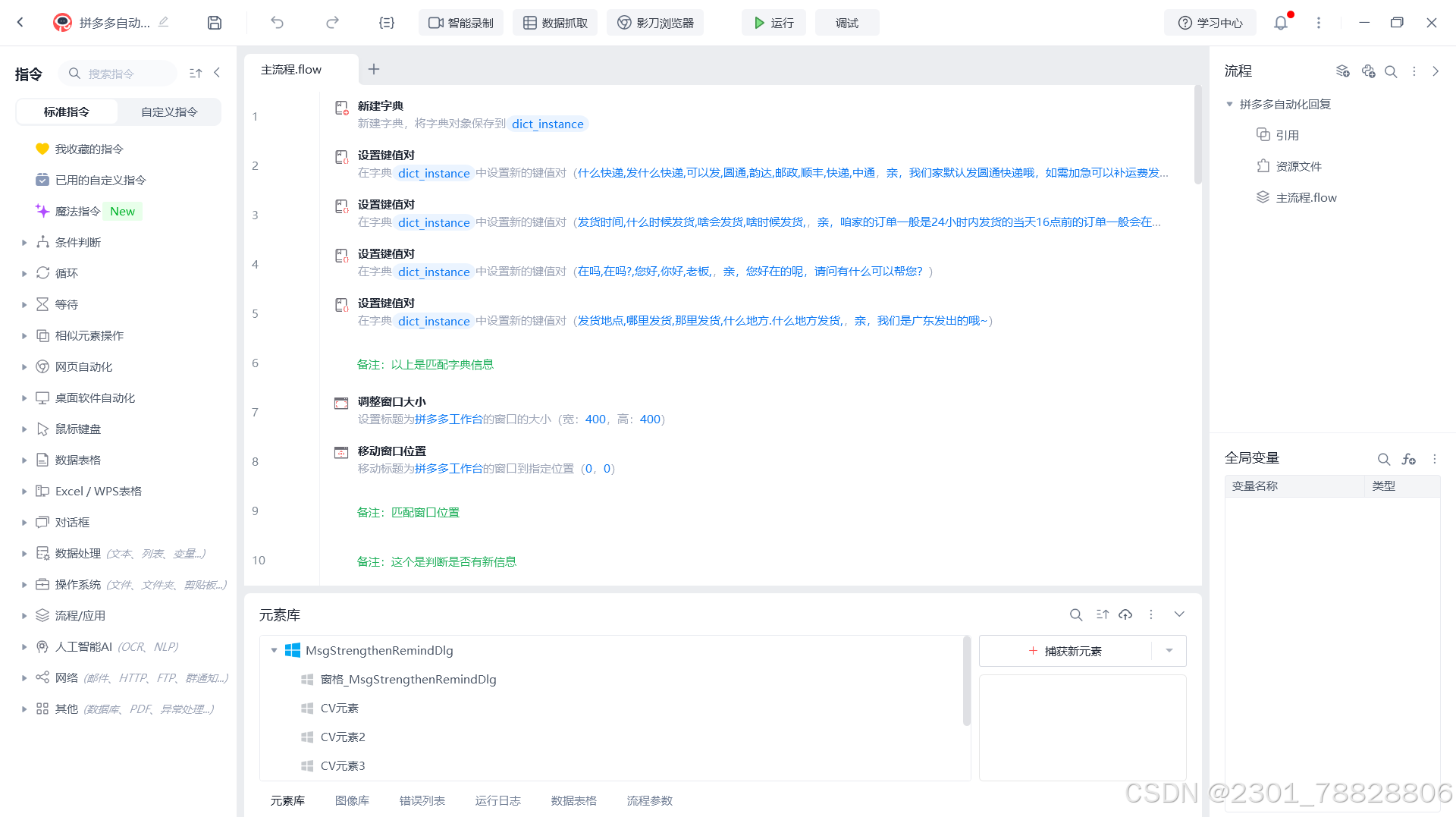Click the flow editor vertical scrollbar

tap(1198, 135)
